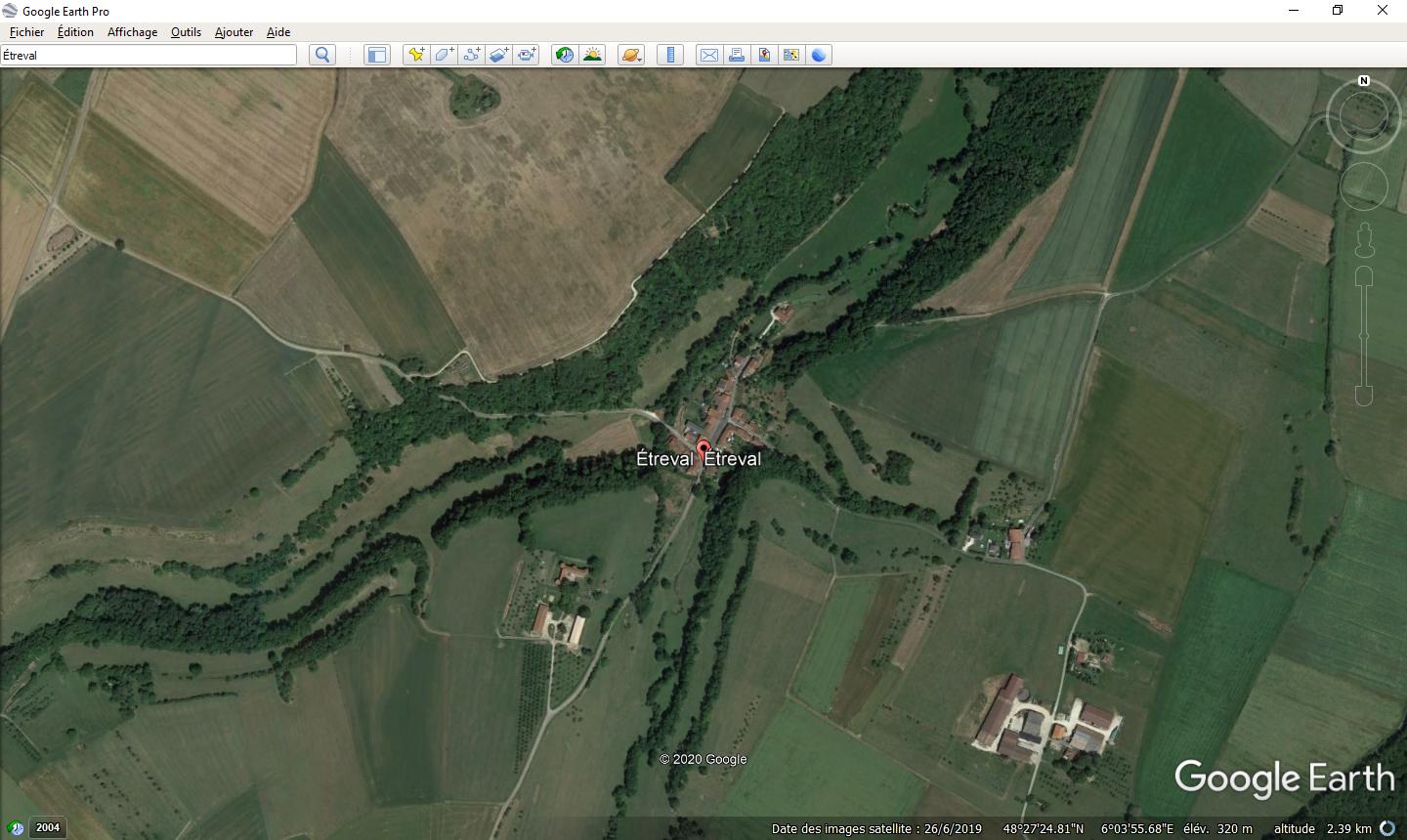Open the Aide menu
This screenshot has width=1407, height=840.
click(278, 32)
